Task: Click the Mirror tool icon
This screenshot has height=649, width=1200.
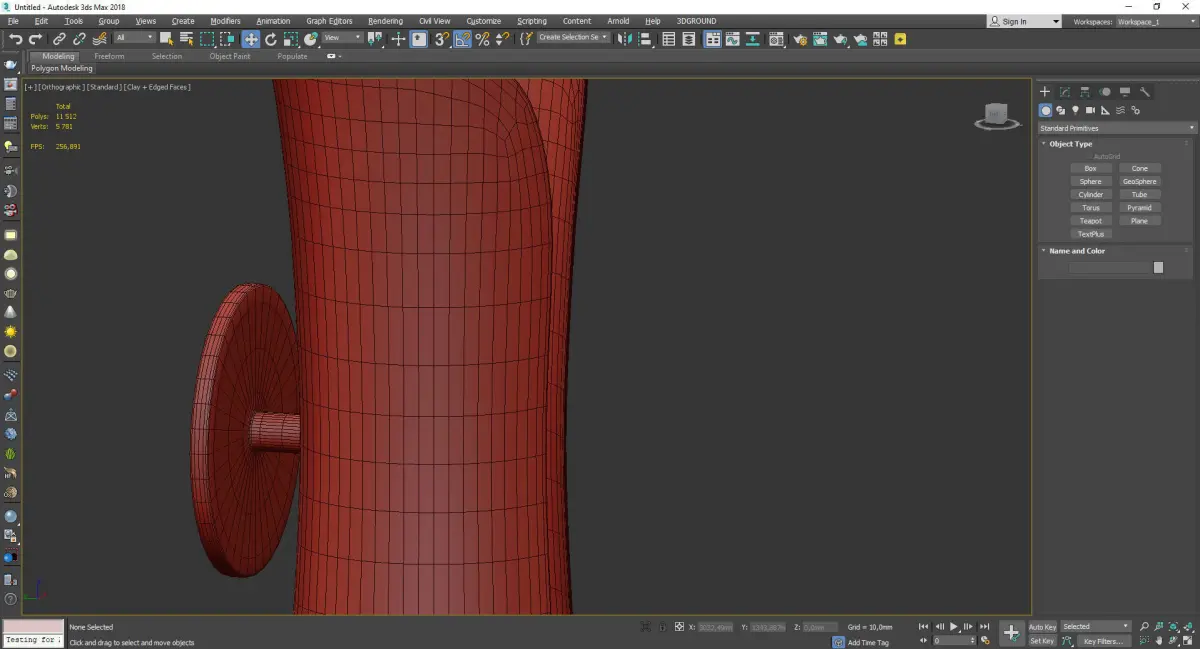Action: click(x=624, y=39)
